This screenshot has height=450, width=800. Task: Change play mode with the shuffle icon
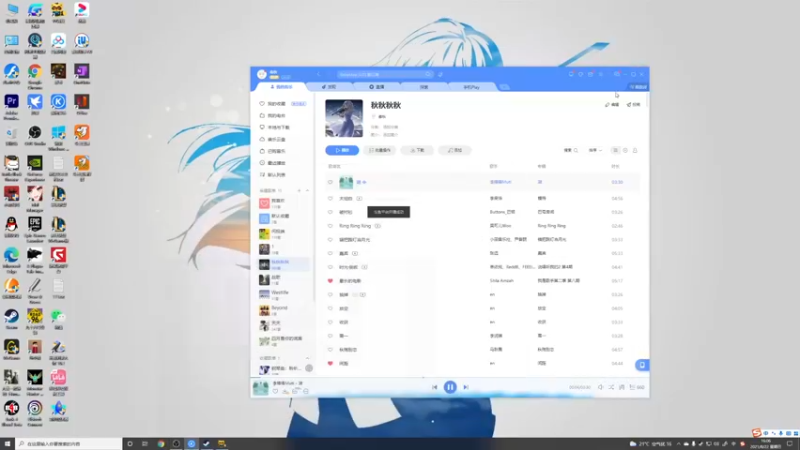(x=611, y=387)
